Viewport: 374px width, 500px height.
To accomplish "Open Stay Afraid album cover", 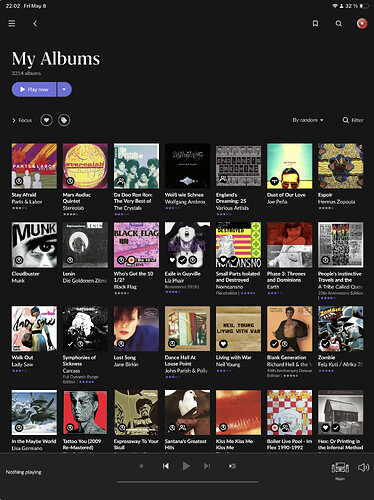I will click(x=34, y=166).
